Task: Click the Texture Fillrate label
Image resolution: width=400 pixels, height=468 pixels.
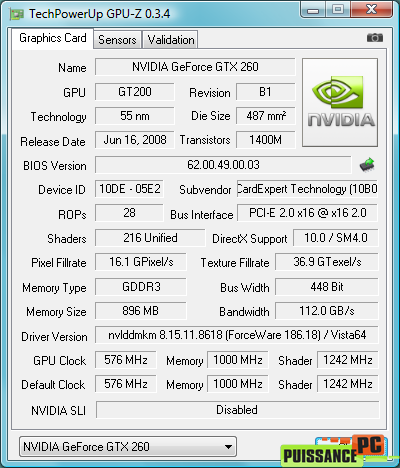Action: click(235, 263)
